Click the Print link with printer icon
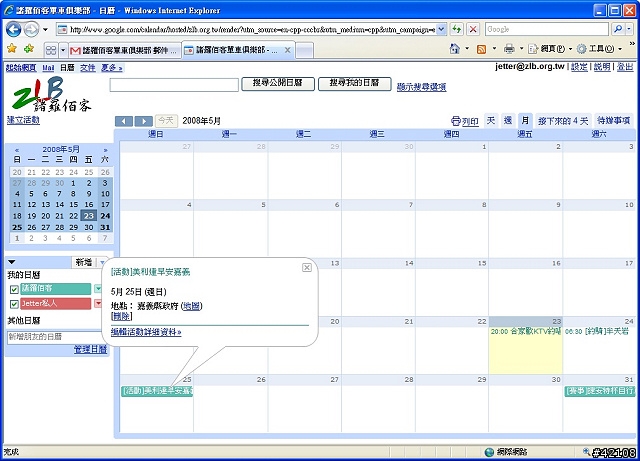 pyautogui.click(x=464, y=121)
